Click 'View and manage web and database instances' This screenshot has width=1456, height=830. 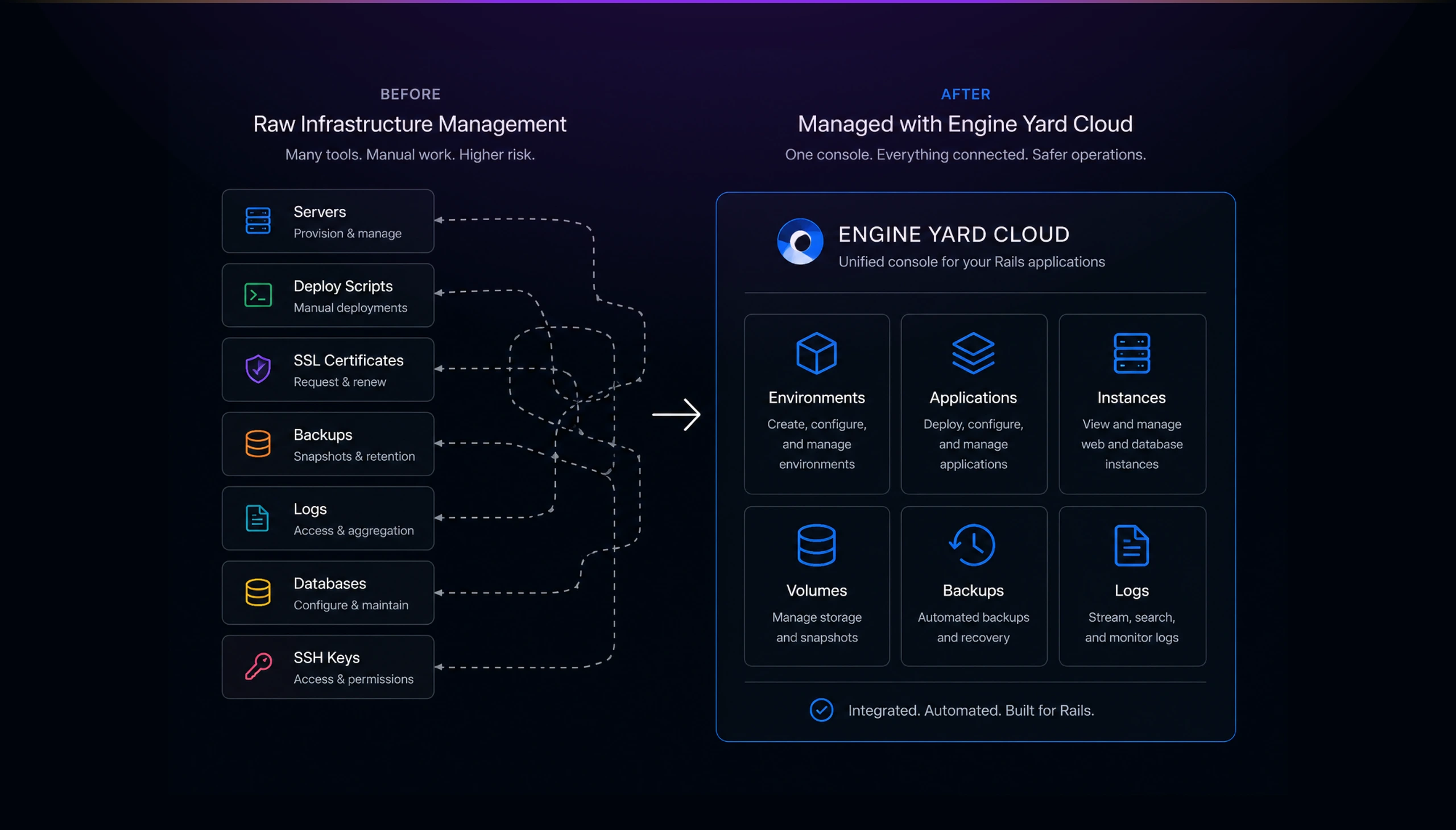point(1131,444)
